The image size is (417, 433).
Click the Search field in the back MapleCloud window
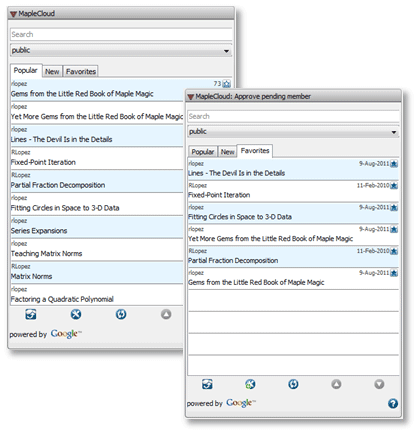[x=121, y=34]
